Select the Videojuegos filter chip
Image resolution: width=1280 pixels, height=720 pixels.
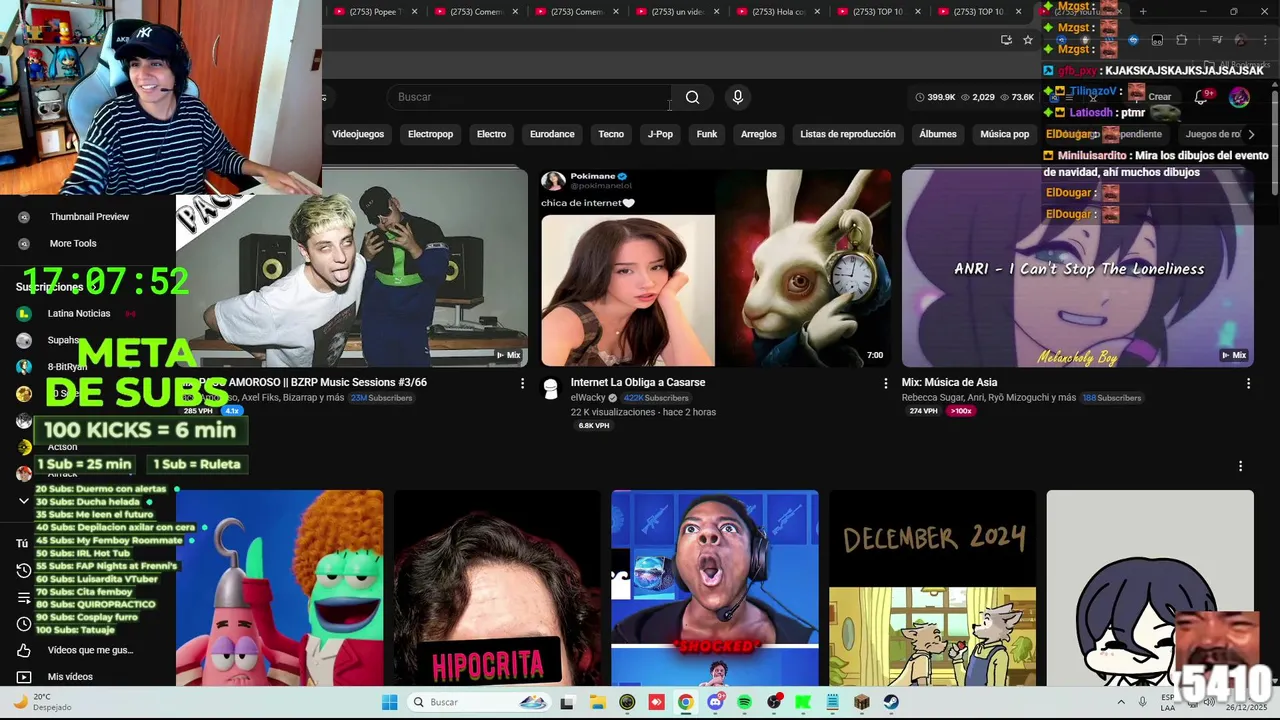(x=358, y=134)
